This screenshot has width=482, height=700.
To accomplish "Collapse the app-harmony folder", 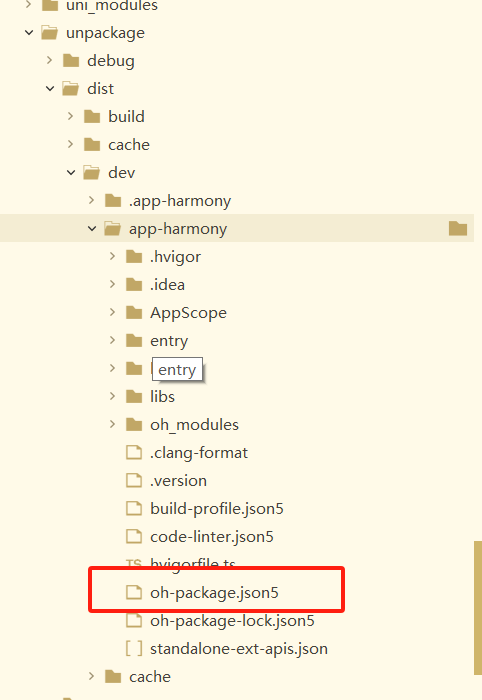I will (92, 228).
